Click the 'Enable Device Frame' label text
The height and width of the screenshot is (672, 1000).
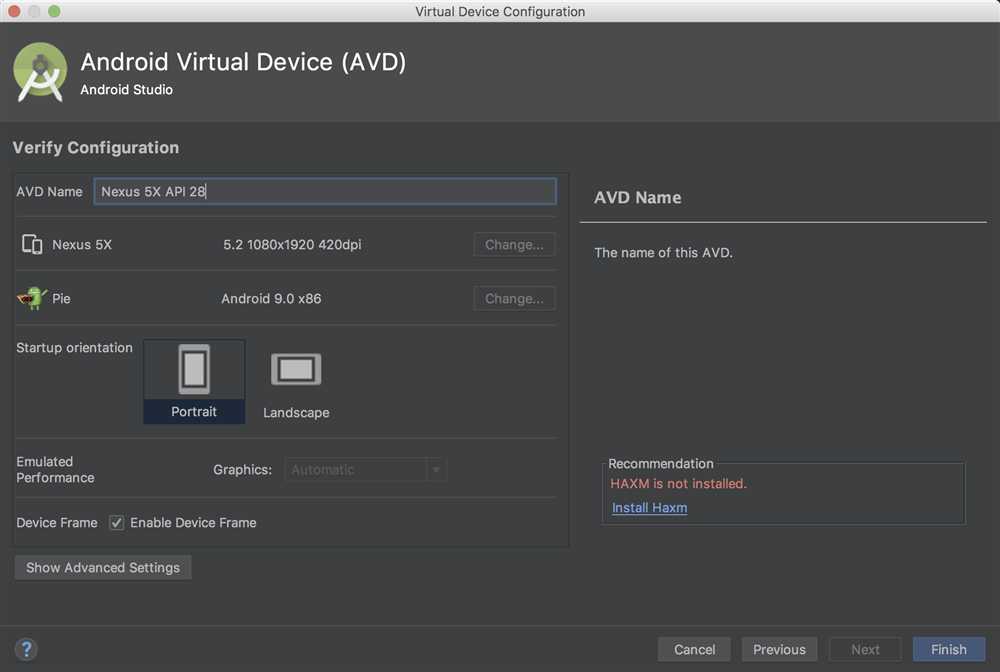click(193, 523)
